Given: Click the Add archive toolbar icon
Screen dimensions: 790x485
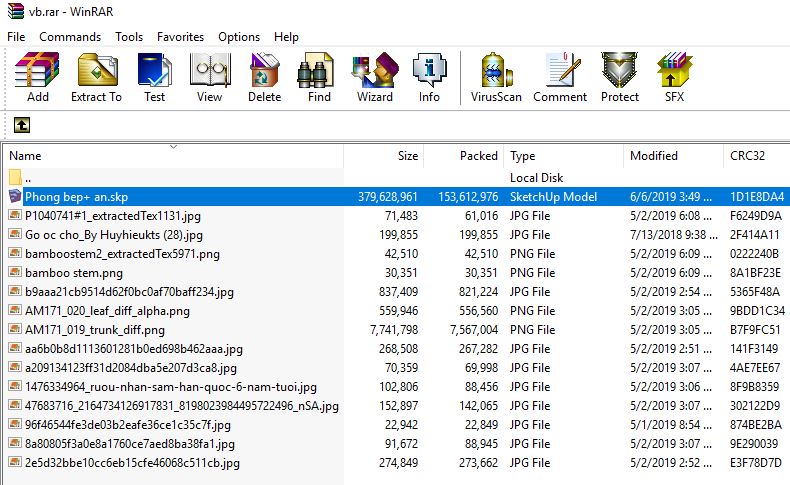Looking at the screenshot, I should point(37,71).
